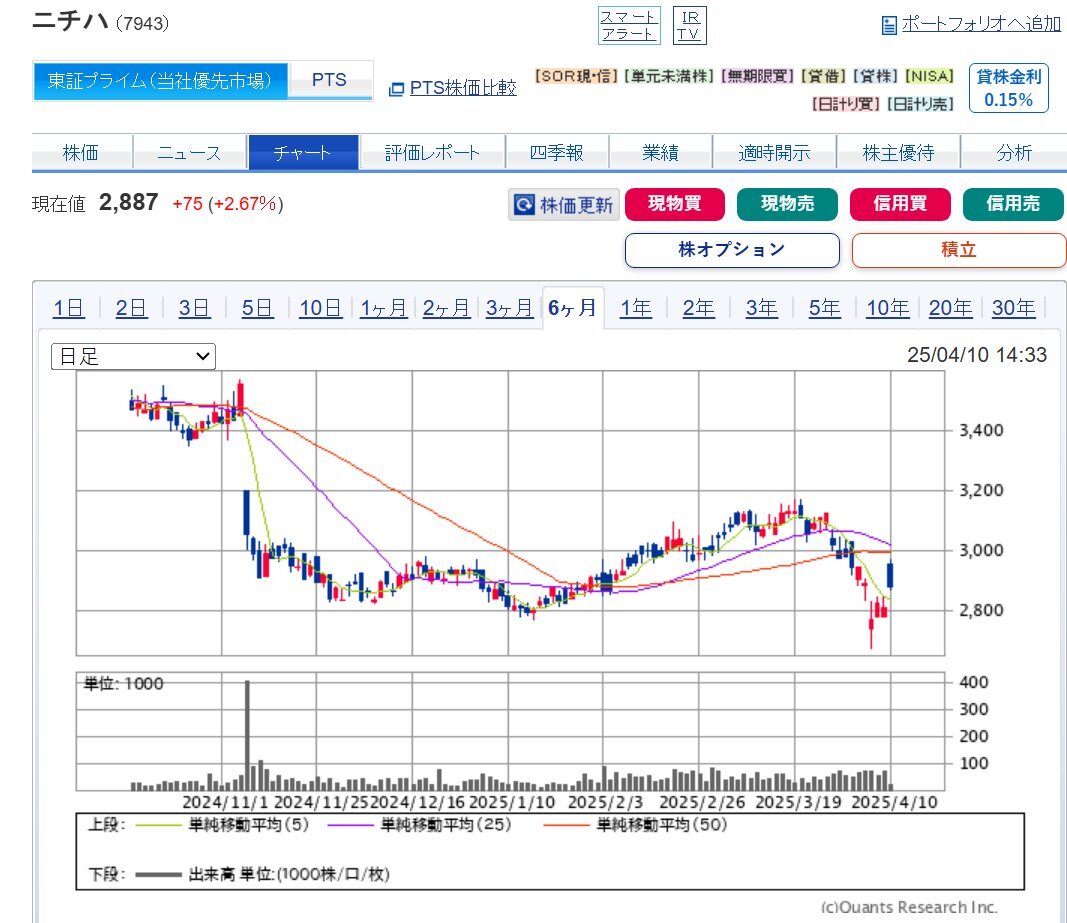Click the 現物買 button
Screen dimensions: 1067x923
(x=674, y=204)
